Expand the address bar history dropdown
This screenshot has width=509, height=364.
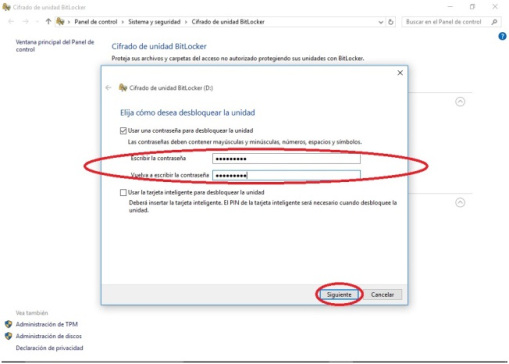[381, 22]
